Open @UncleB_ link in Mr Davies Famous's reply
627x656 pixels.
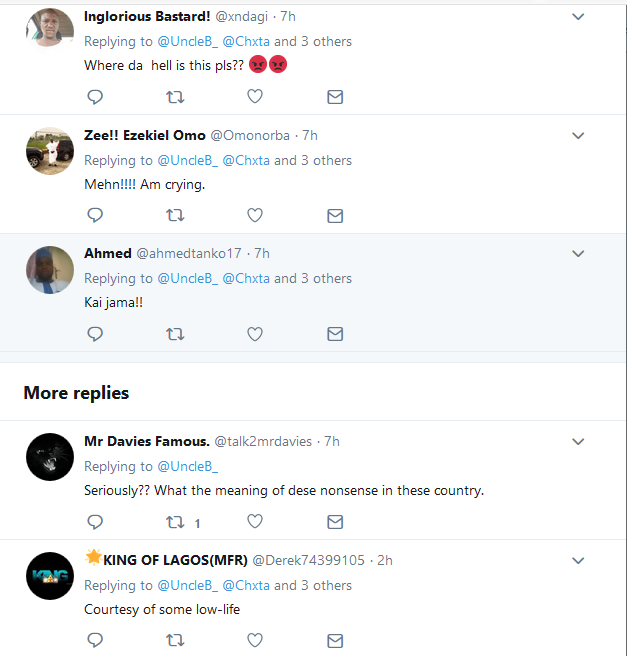187,466
